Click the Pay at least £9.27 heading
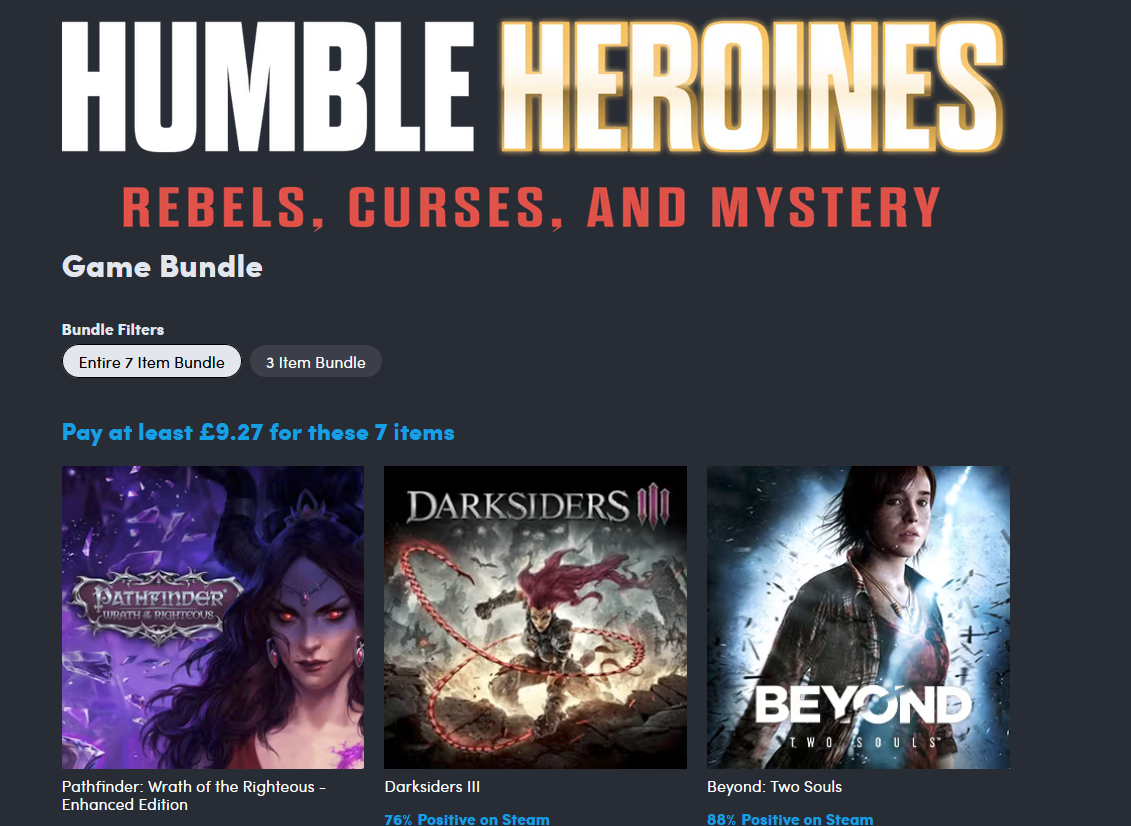Image resolution: width=1131 pixels, height=826 pixels. tap(258, 433)
